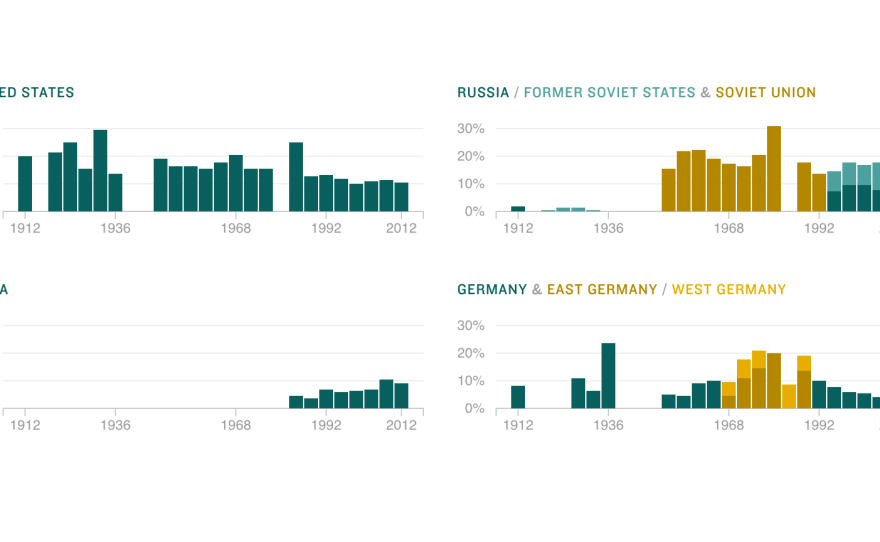
Task: Select the GERMANY legend label
Action: tap(492, 290)
